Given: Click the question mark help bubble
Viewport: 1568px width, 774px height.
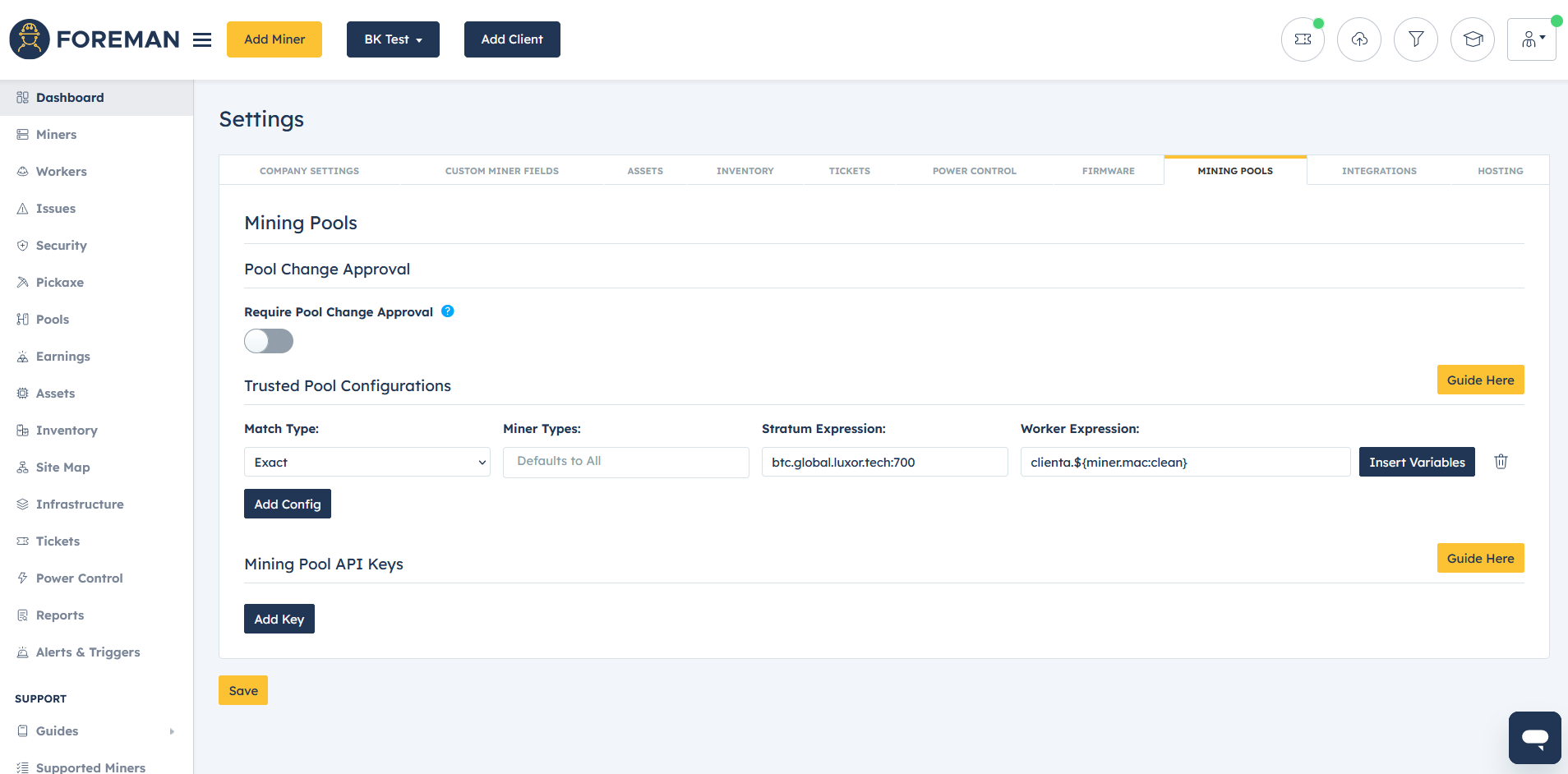Looking at the screenshot, I should click(x=448, y=311).
